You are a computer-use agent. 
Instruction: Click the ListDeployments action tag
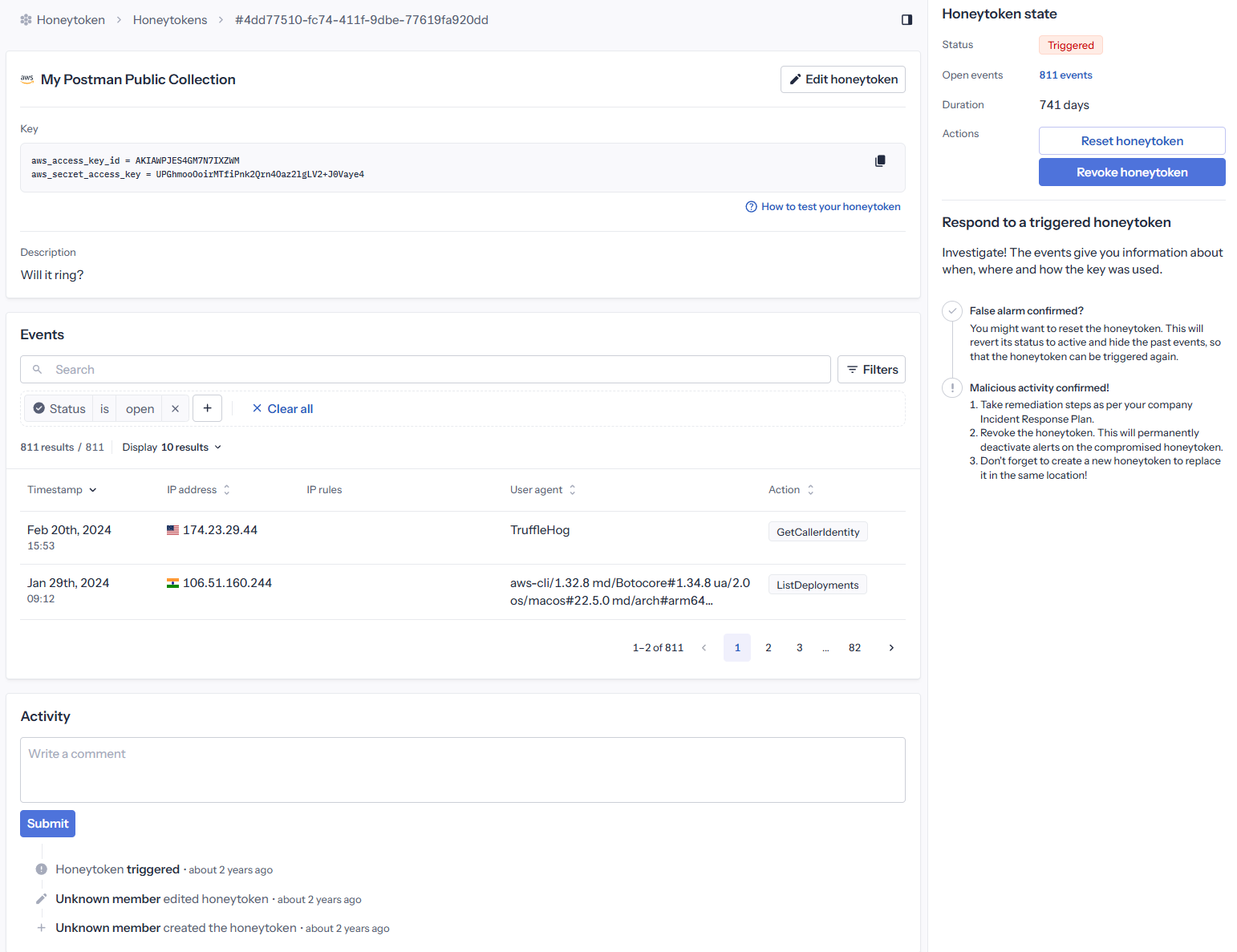[817, 585]
